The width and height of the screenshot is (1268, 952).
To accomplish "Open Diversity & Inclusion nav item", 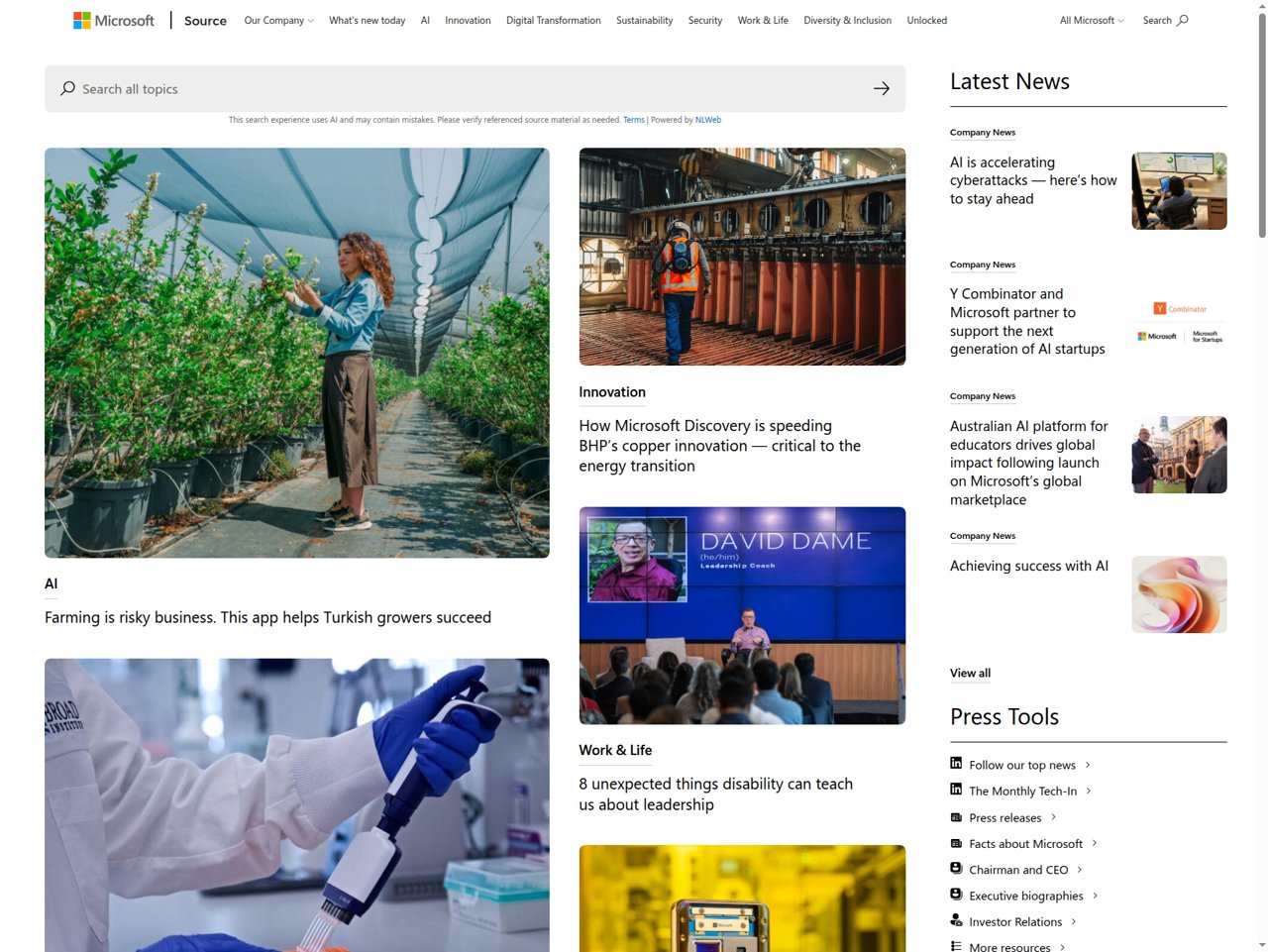I will tap(847, 20).
